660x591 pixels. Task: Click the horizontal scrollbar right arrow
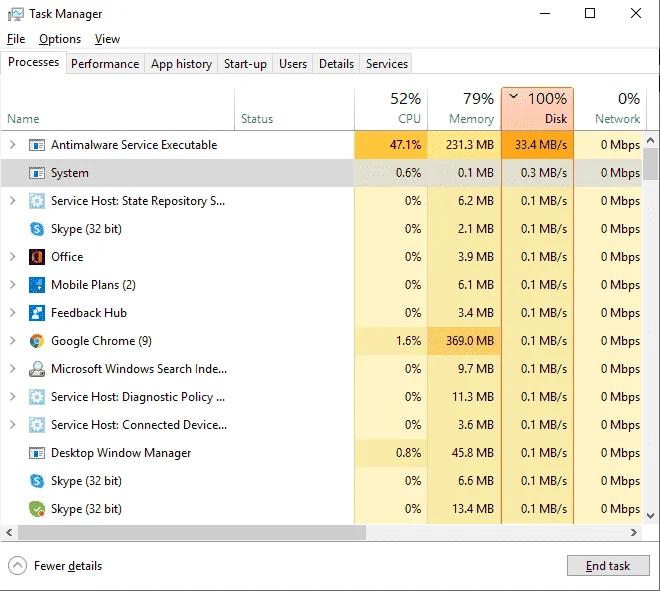click(634, 532)
